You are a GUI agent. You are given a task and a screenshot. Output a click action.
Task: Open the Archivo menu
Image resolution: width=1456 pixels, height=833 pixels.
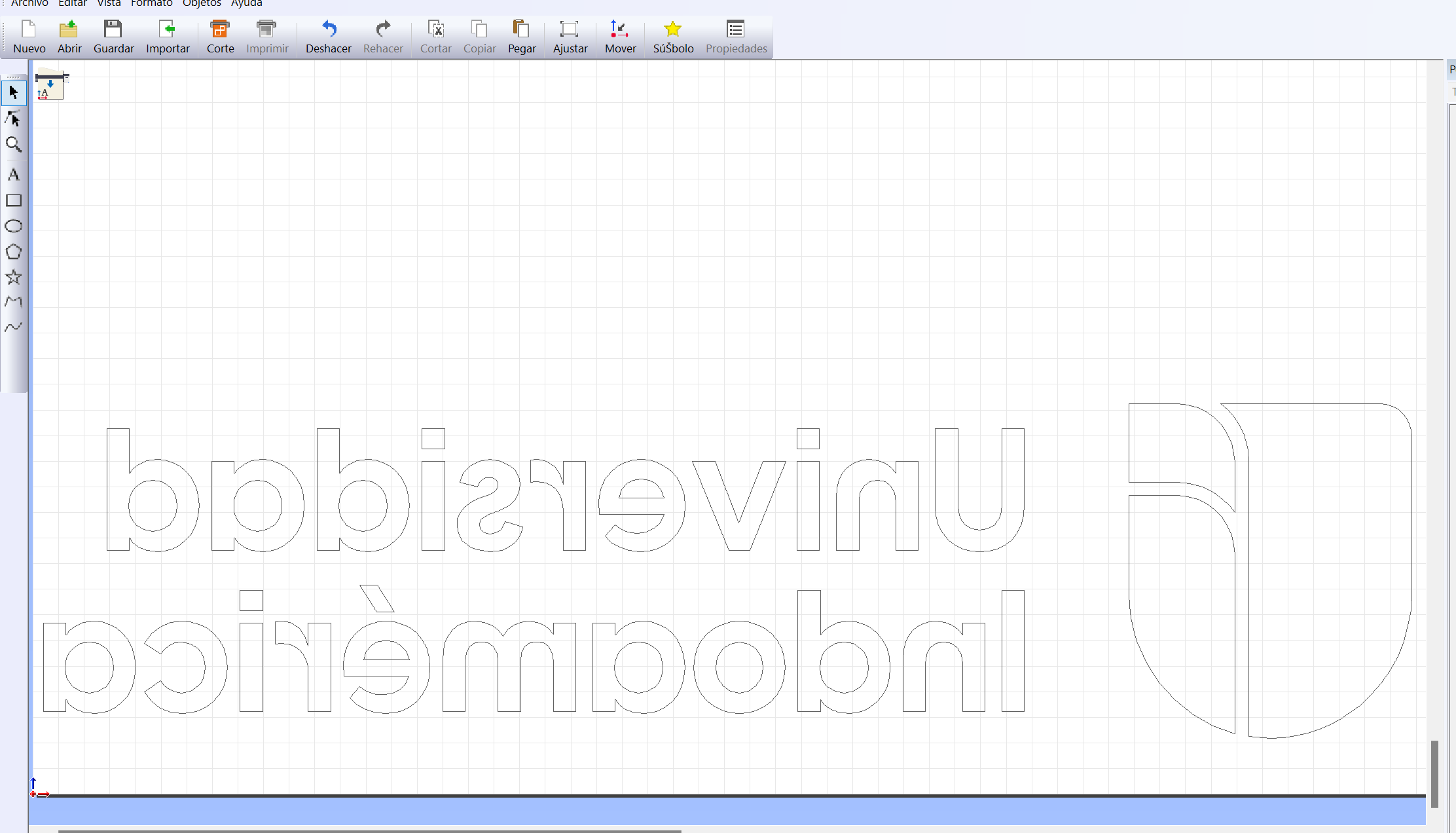point(29,3)
